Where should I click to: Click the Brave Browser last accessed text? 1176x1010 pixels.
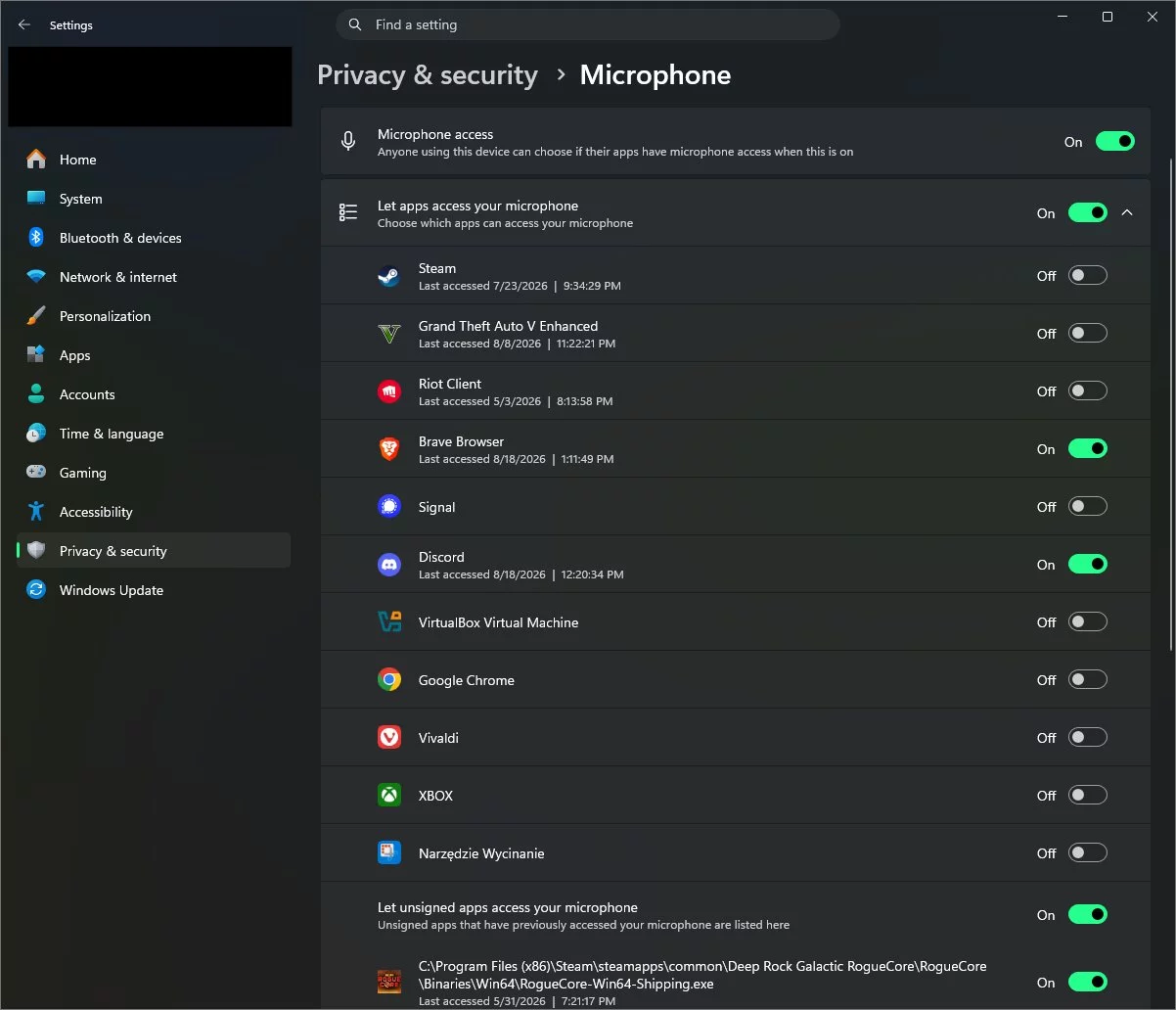coord(517,459)
